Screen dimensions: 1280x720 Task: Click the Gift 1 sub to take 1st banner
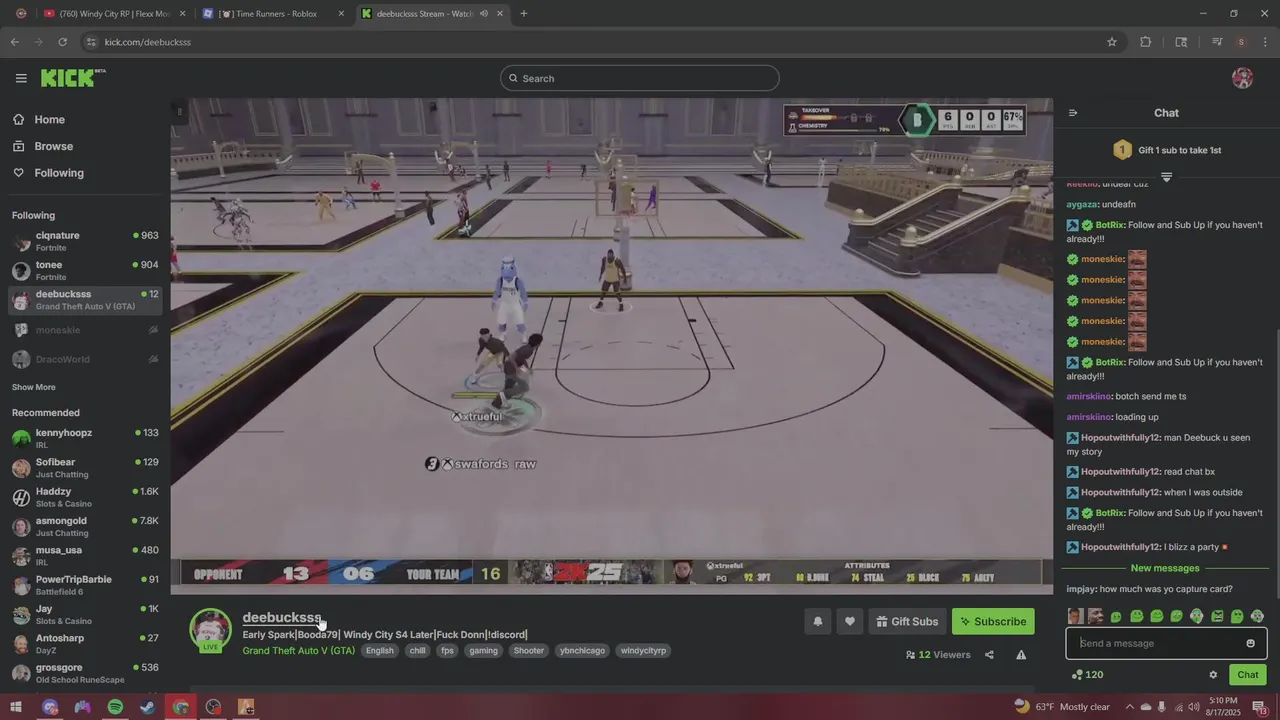click(1167, 150)
